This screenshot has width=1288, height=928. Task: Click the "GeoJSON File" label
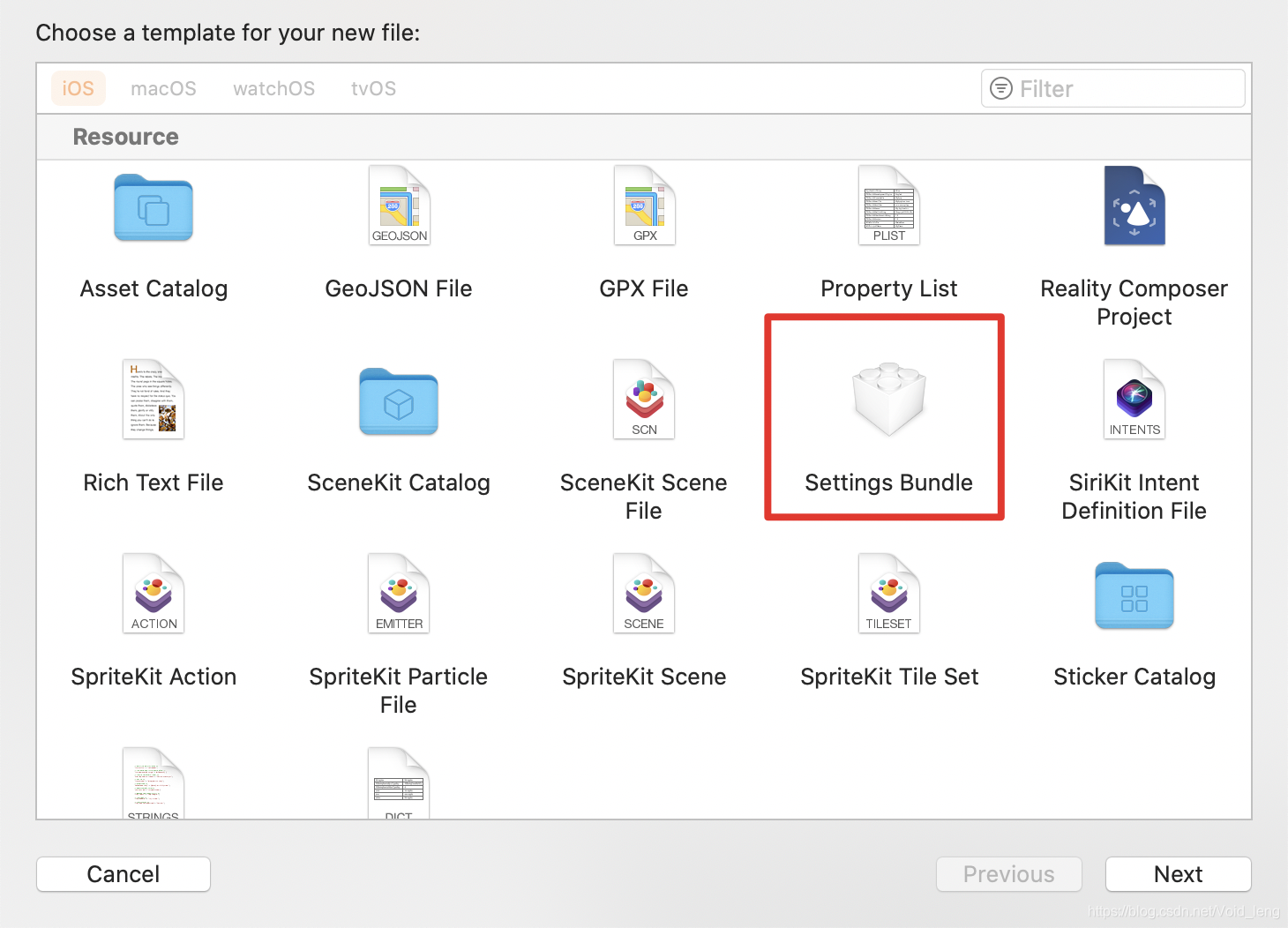(x=399, y=288)
